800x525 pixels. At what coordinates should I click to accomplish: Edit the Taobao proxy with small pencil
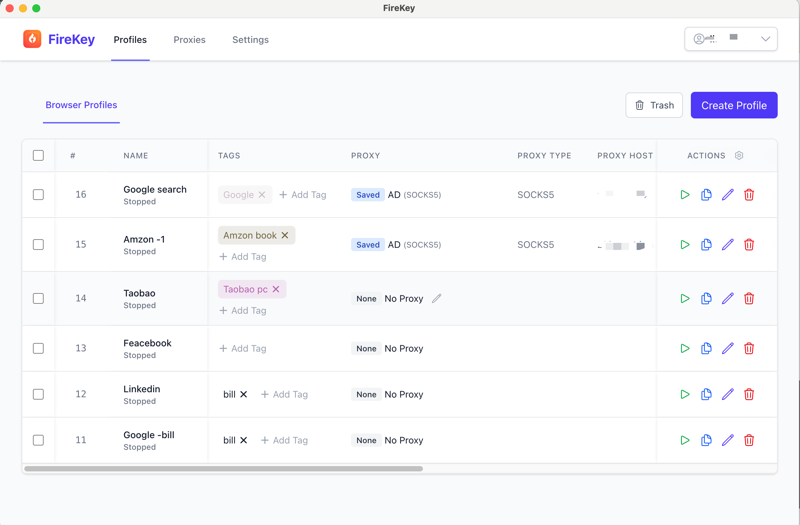coord(437,299)
